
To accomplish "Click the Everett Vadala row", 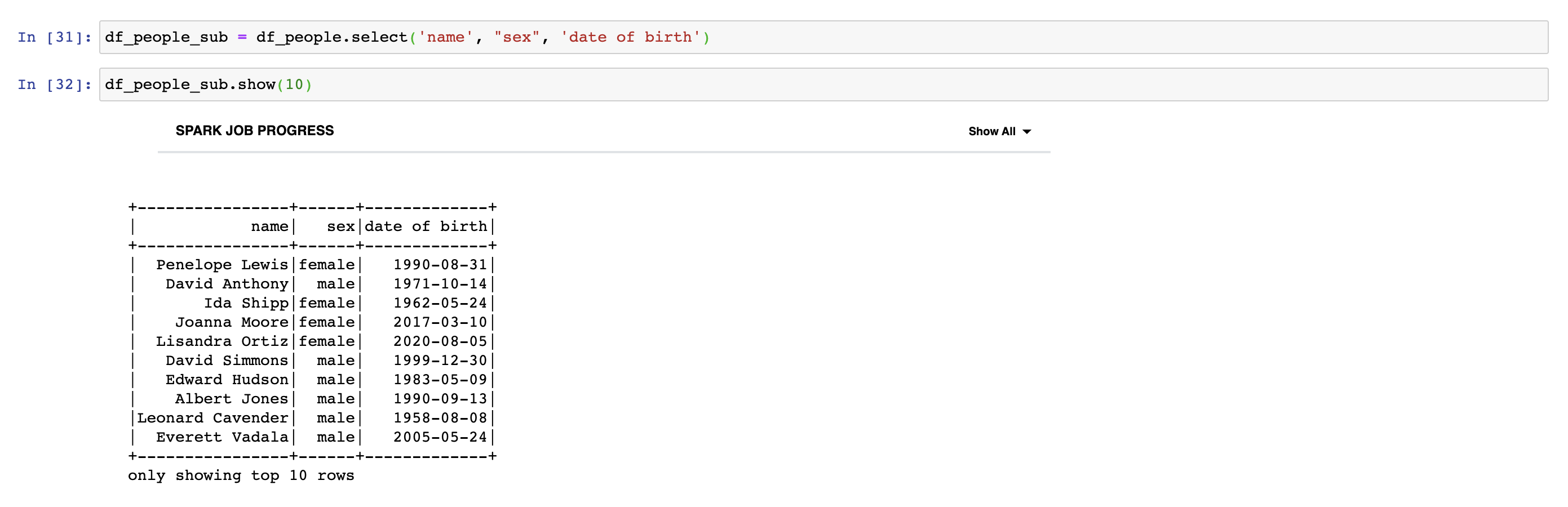I will click(312, 437).
